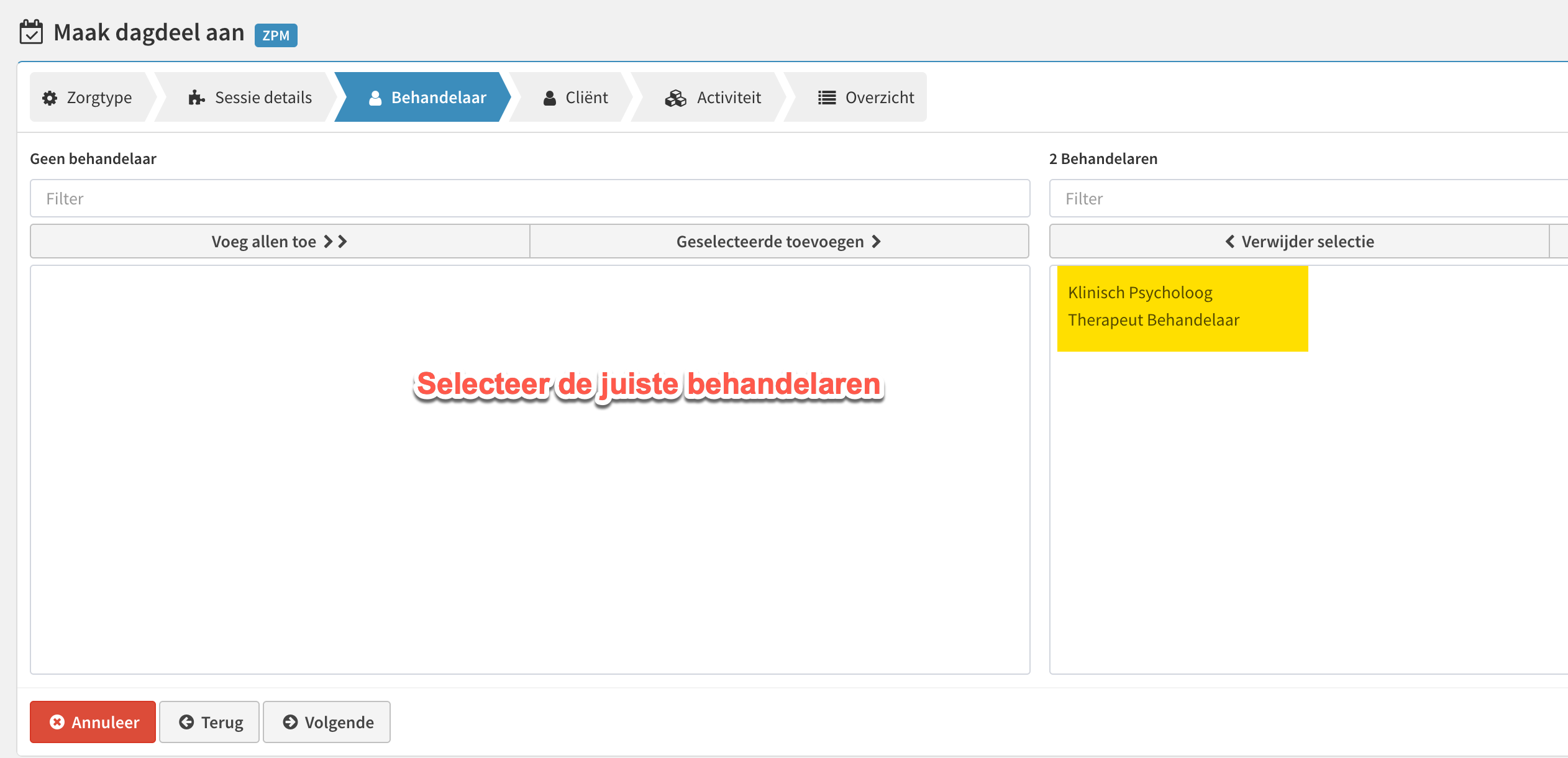This screenshot has height=758, width=1568.
Task: Go back with the Terug button
Action: tap(209, 722)
